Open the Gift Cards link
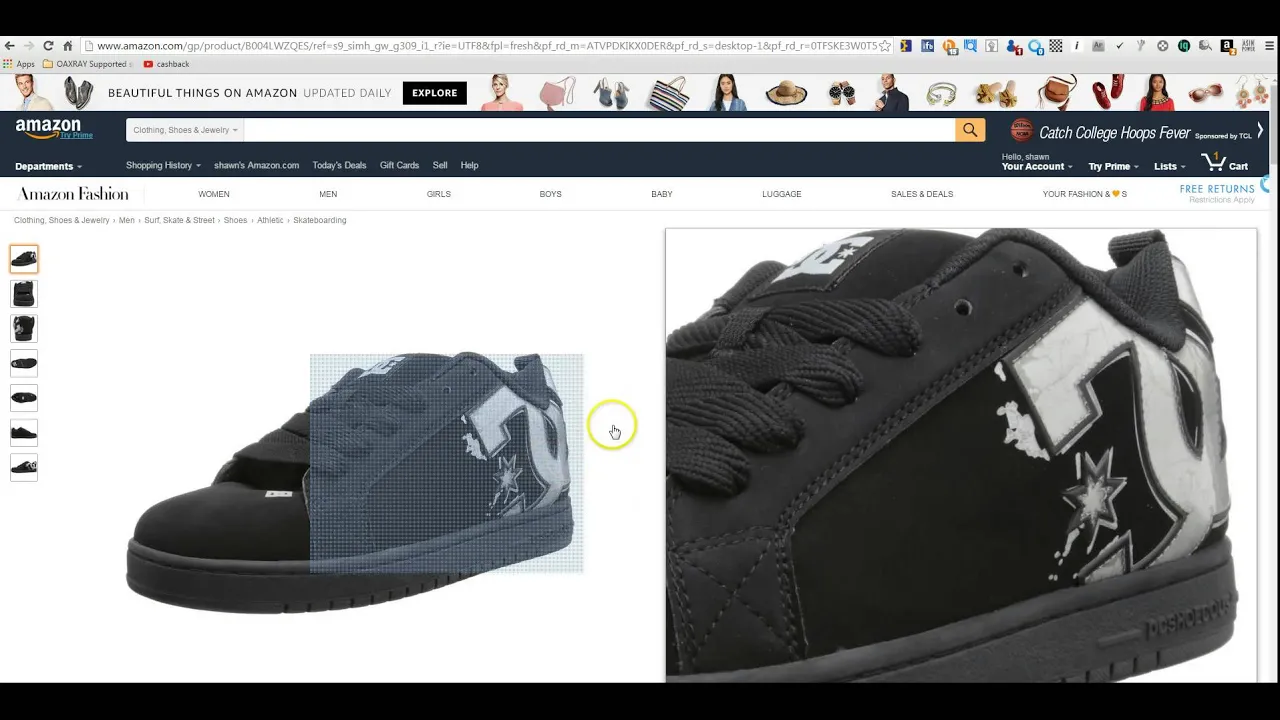 click(x=399, y=165)
